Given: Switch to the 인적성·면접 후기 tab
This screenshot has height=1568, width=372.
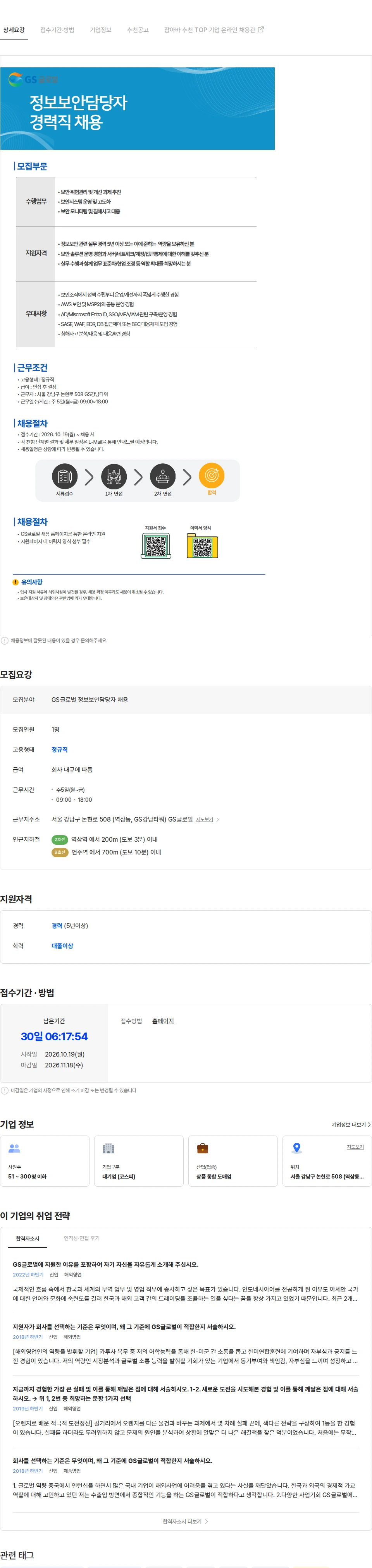Looking at the screenshot, I should (82, 1238).
